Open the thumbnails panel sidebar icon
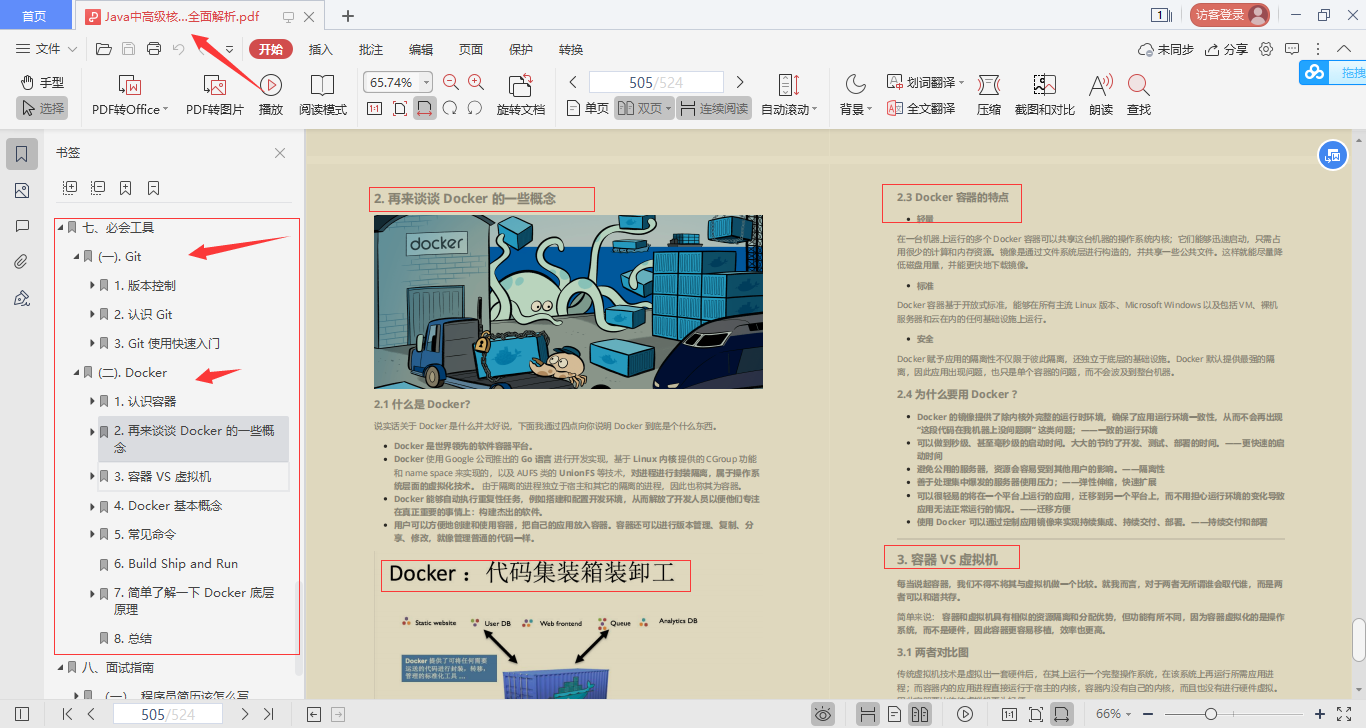The height and width of the screenshot is (728, 1366). 22,190
